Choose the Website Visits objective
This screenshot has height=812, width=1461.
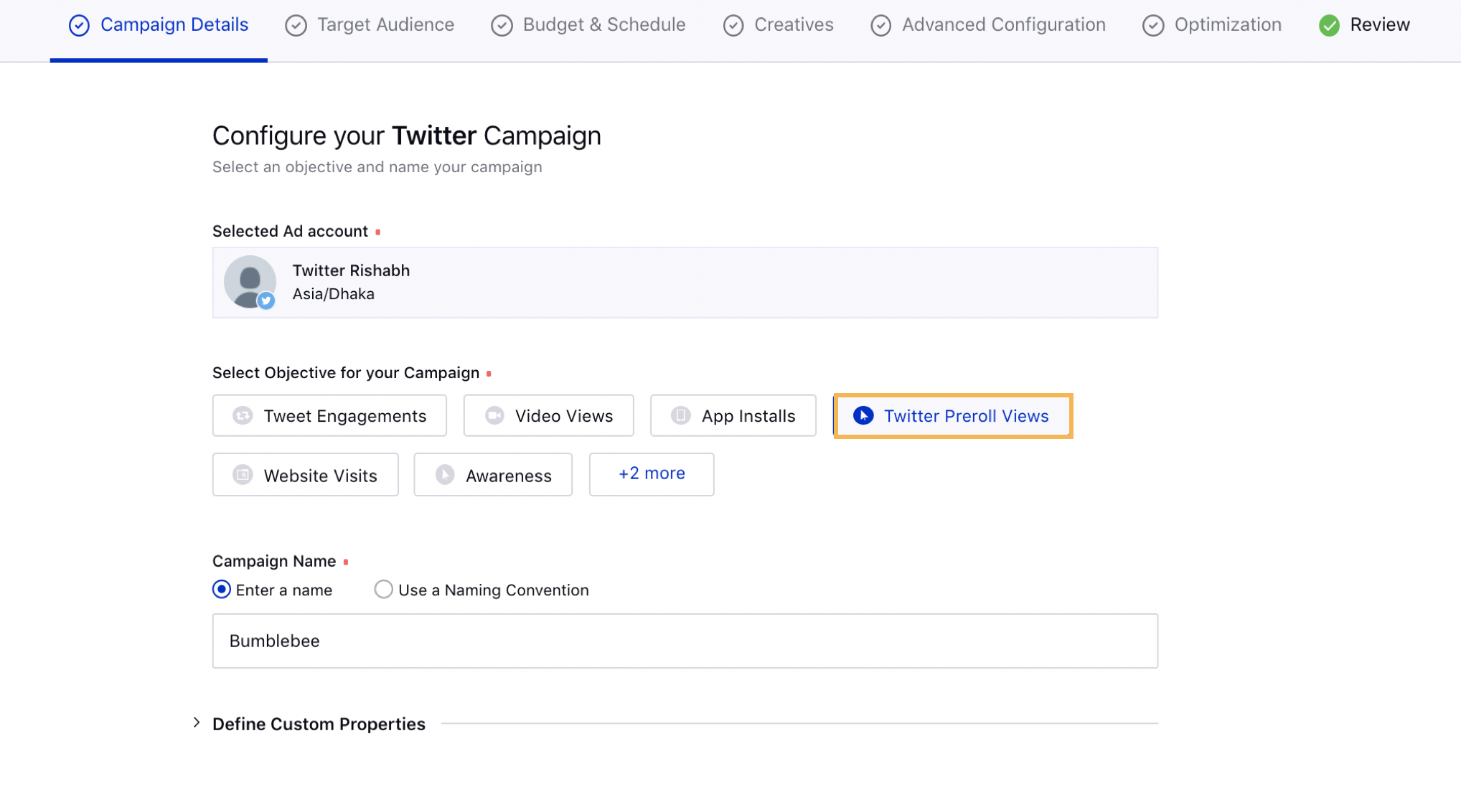[x=306, y=475]
